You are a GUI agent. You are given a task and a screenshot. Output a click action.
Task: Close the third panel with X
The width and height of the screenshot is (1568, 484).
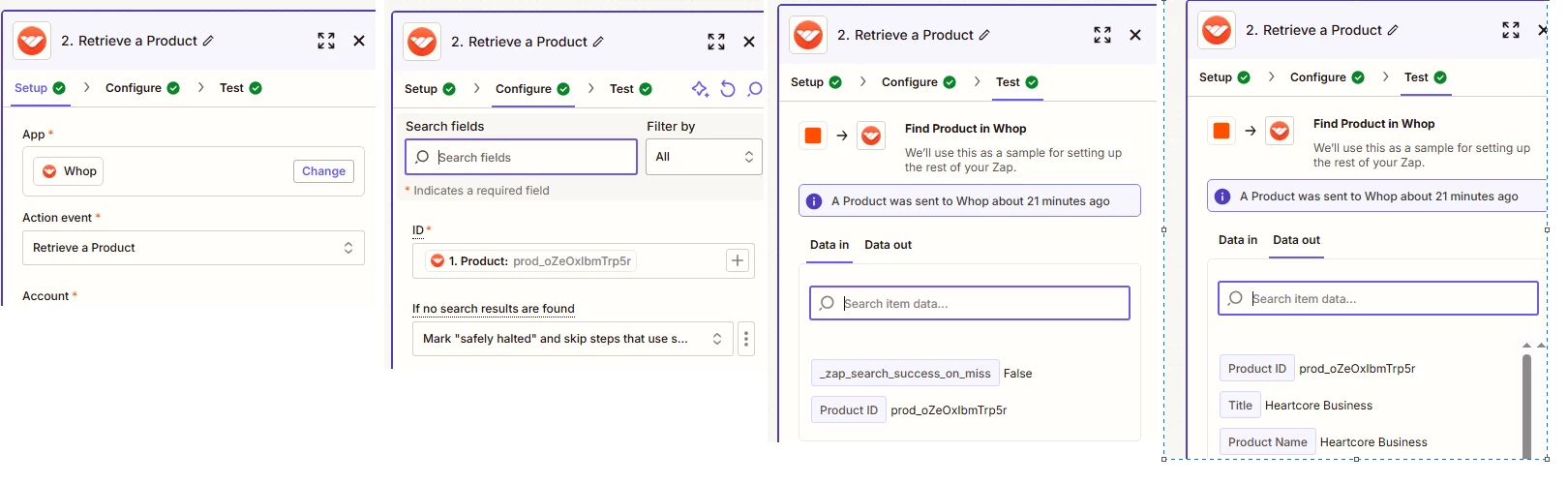point(1135,35)
